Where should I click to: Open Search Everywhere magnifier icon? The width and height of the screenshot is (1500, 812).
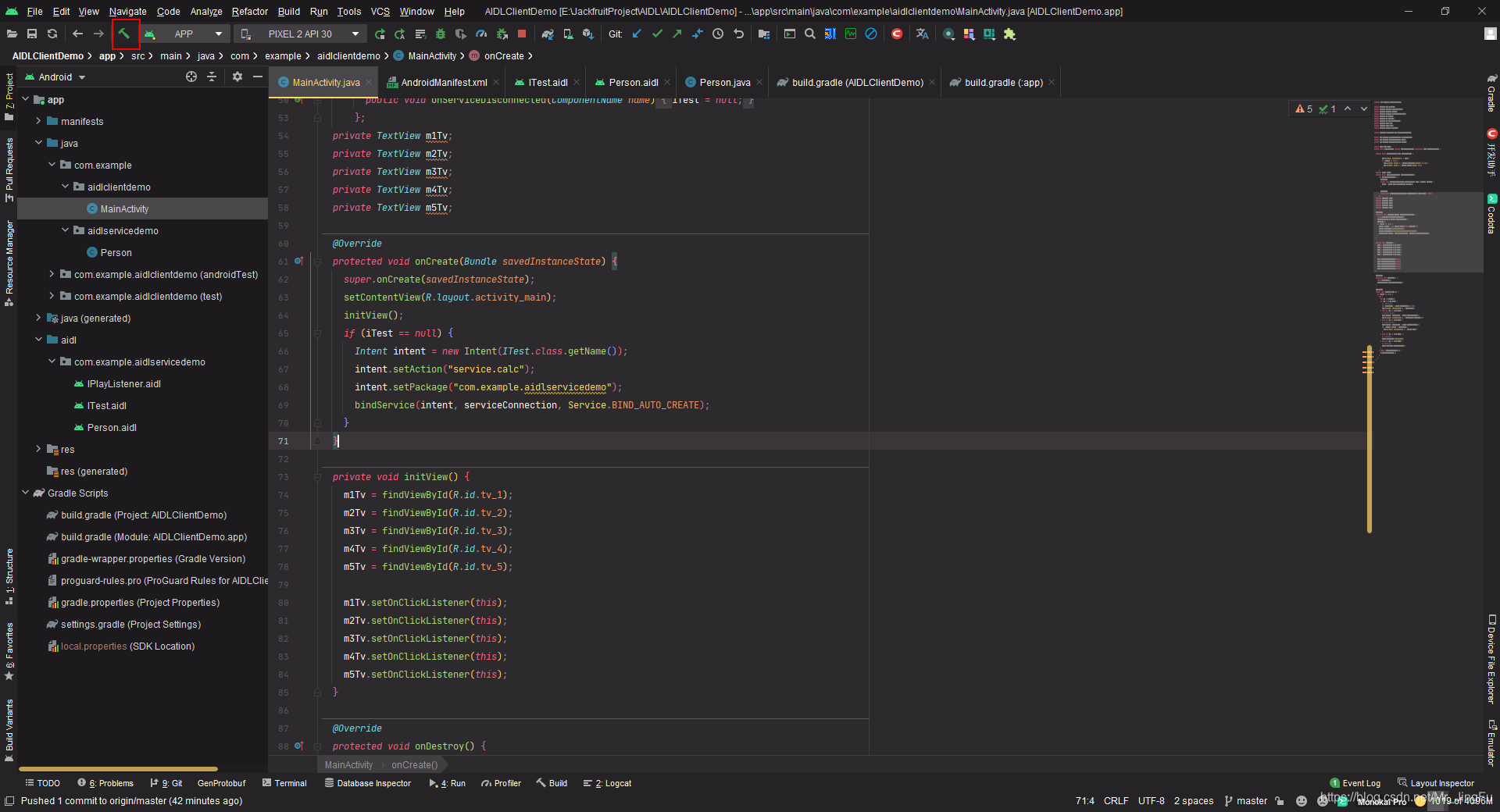click(810, 34)
